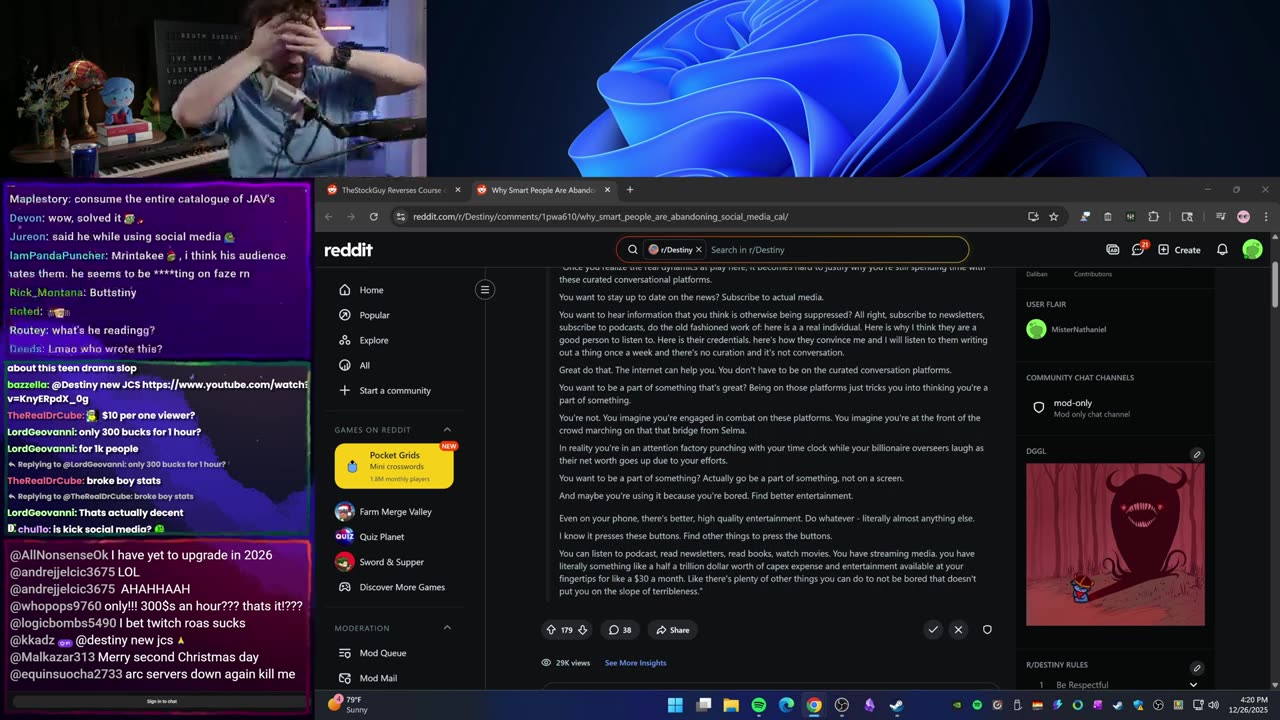Image resolution: width=1280 pixels, height=720 pixels.
Task: Open the mod-only chat channel
Action: coord(1092,408)
